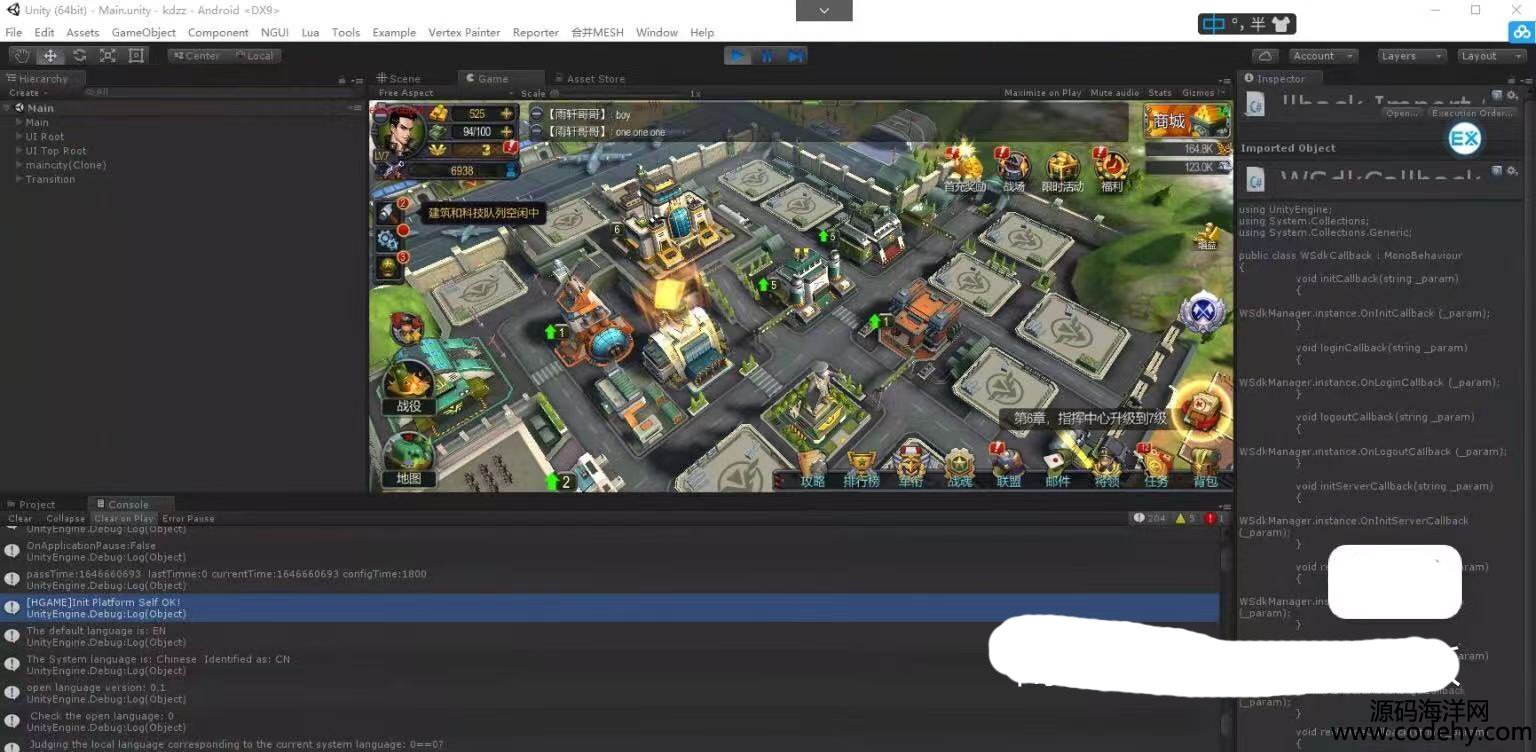The height and width of the screenshot is (752, 1536).
Task: Open the Gizmos dropdown
Action: 1202,93
